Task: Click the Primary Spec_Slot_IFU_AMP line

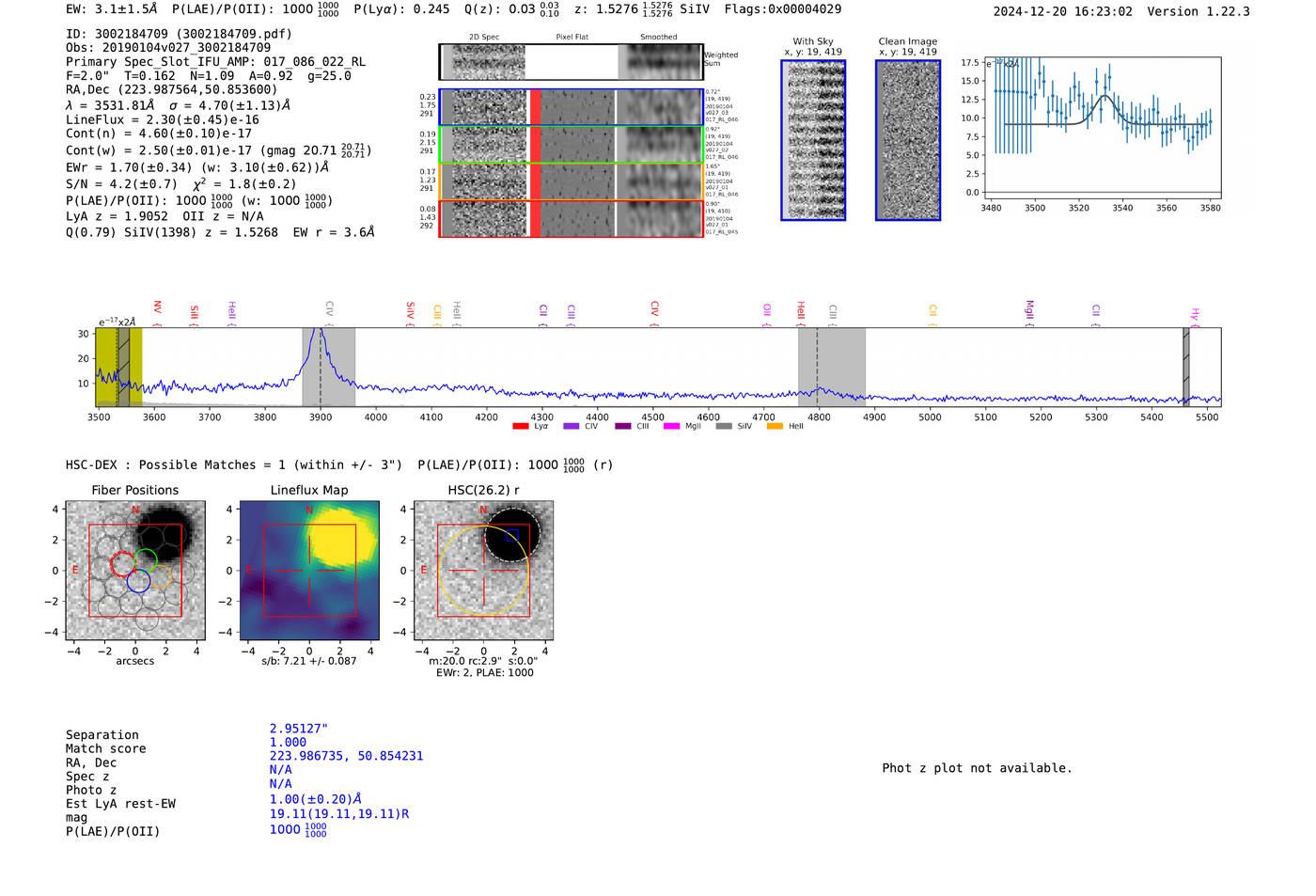Action: [x=215, y=62]
